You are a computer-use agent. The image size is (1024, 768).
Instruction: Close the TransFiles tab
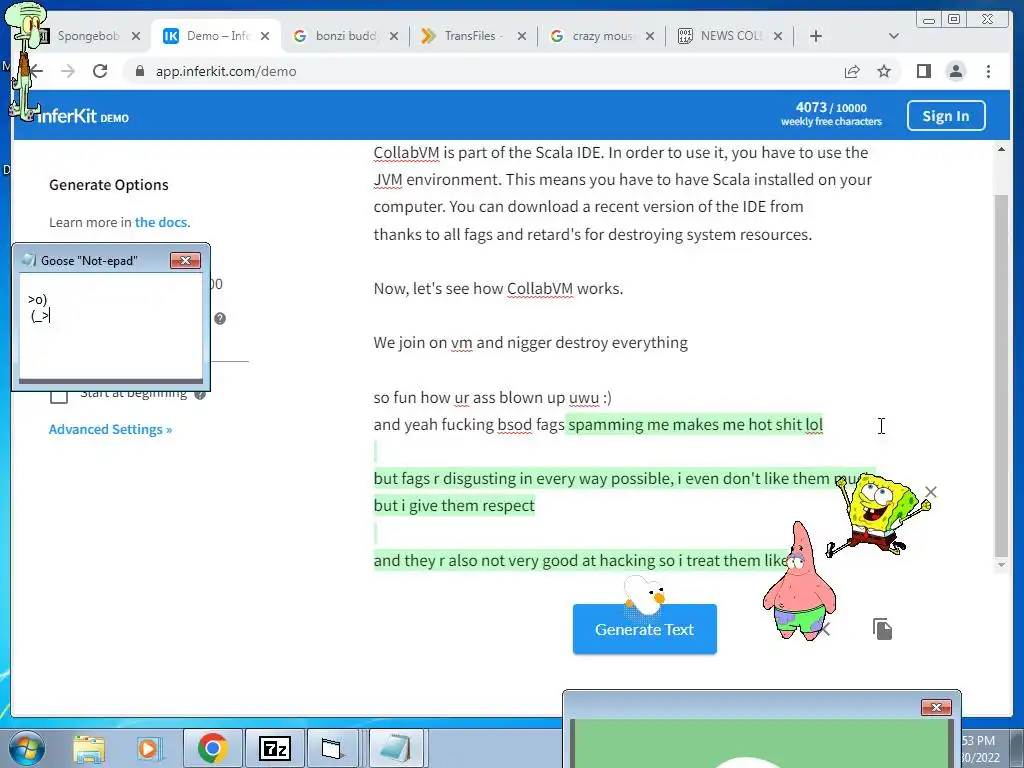522,36
